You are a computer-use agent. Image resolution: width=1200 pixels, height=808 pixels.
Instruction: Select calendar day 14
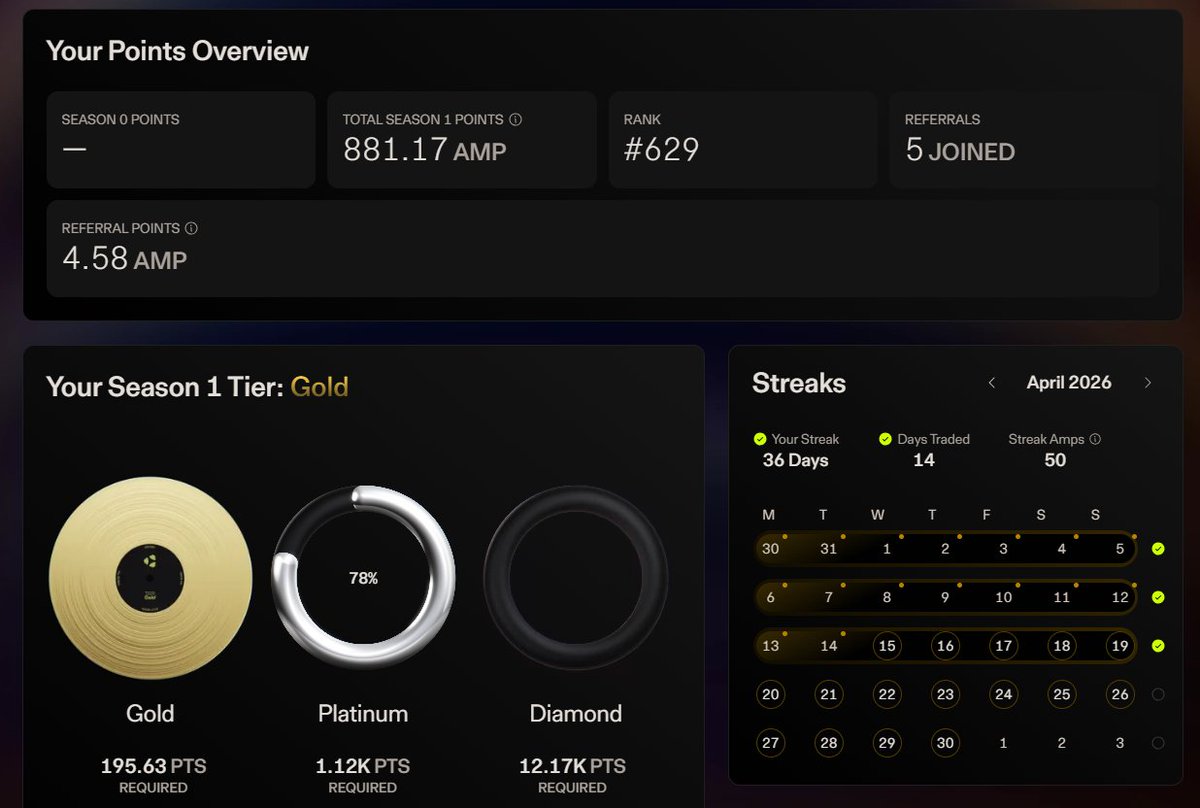pyautogui.click(x=828, y=646)
